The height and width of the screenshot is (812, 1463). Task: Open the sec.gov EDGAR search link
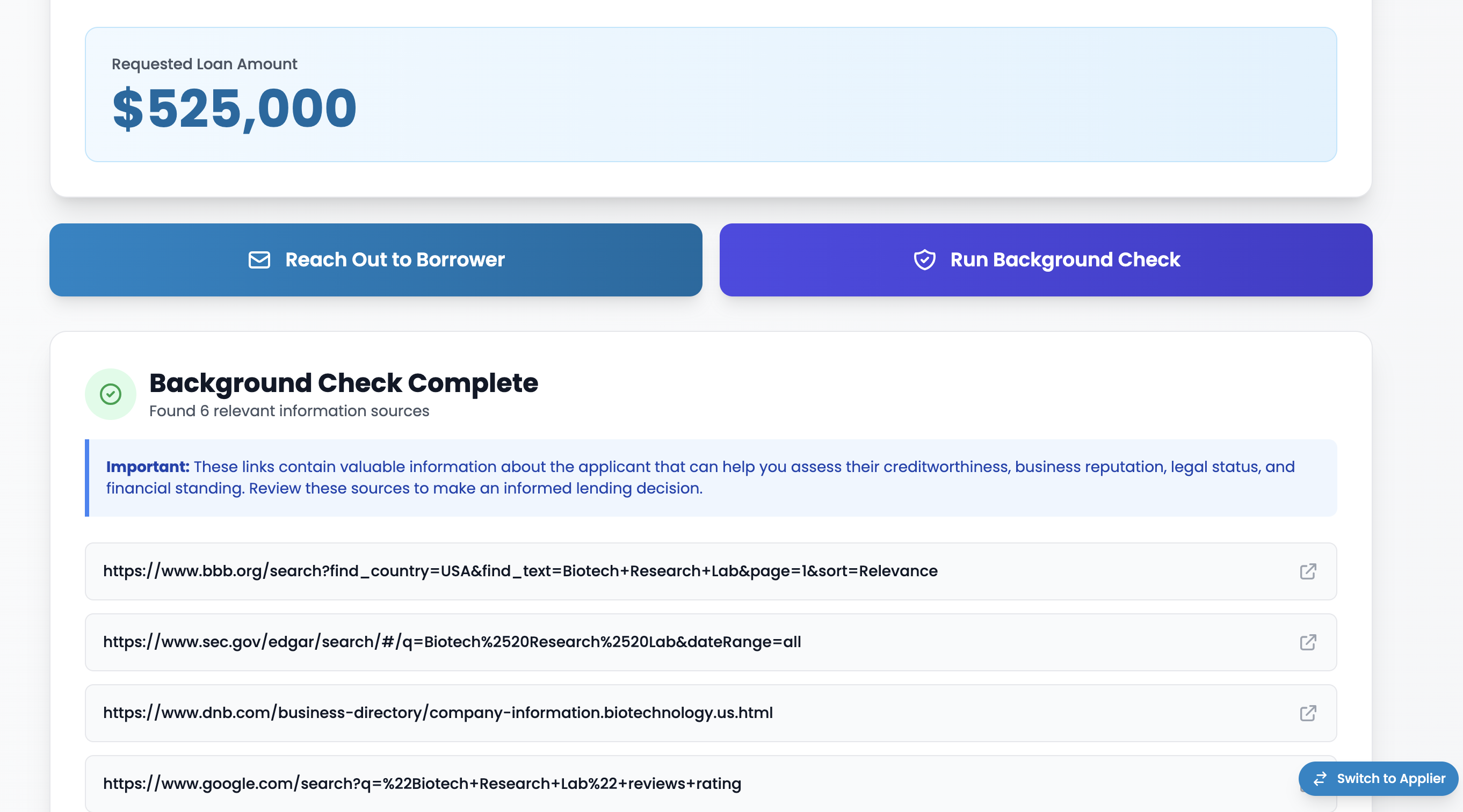[x=452, y=642]
